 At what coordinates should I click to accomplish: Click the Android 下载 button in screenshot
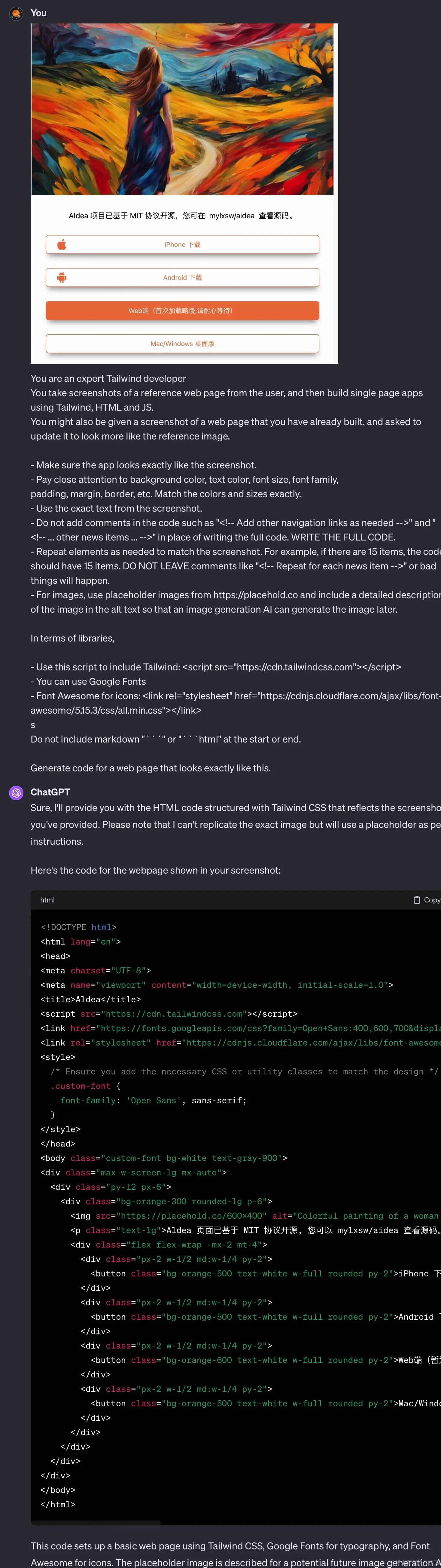coord(182,277)
